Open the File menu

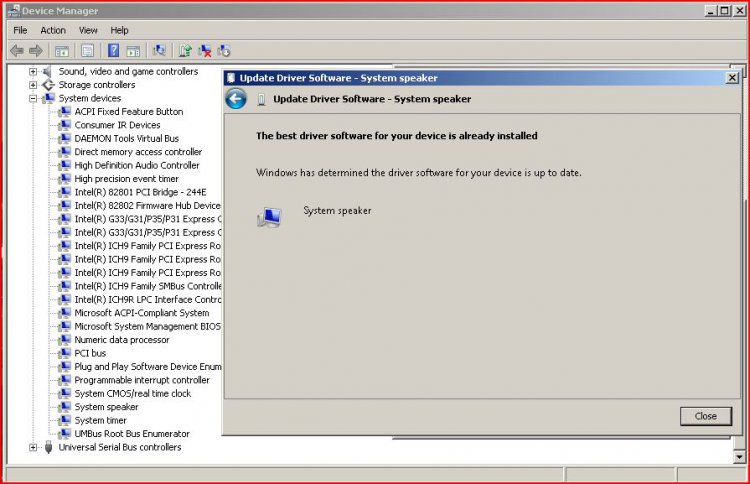tap(20, 30)
